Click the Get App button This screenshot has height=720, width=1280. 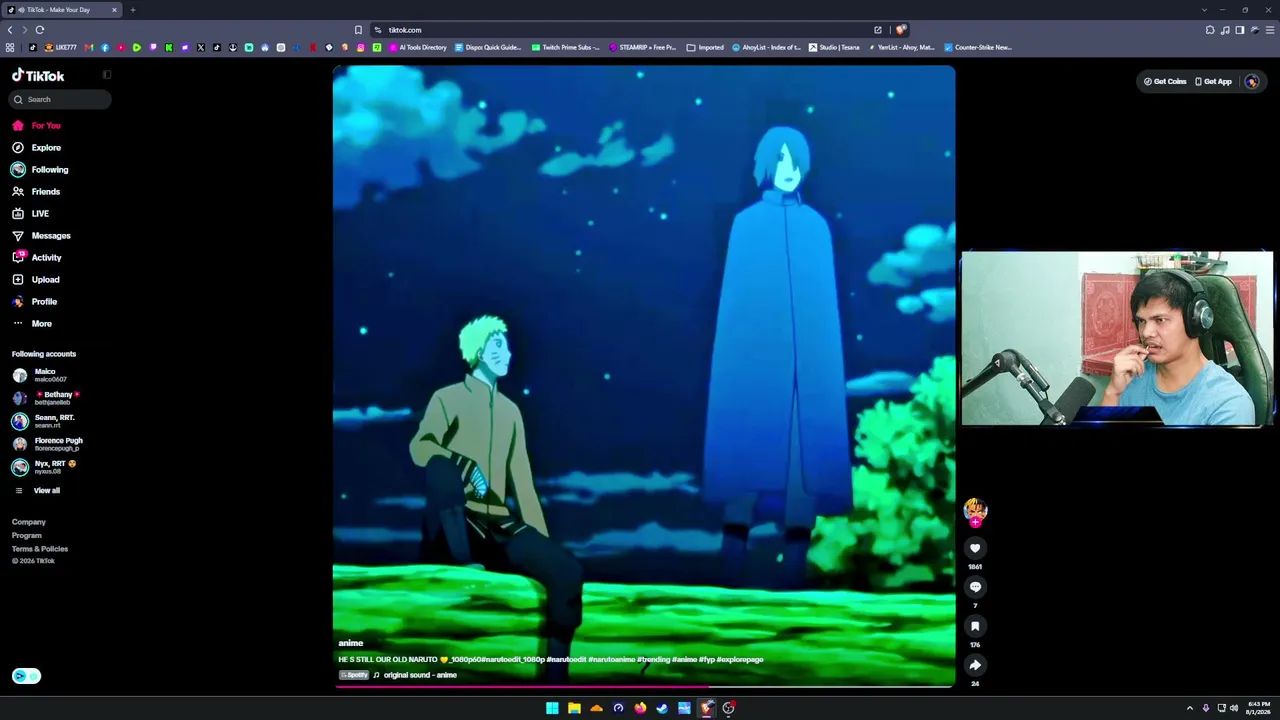(x=1213, y=82)
